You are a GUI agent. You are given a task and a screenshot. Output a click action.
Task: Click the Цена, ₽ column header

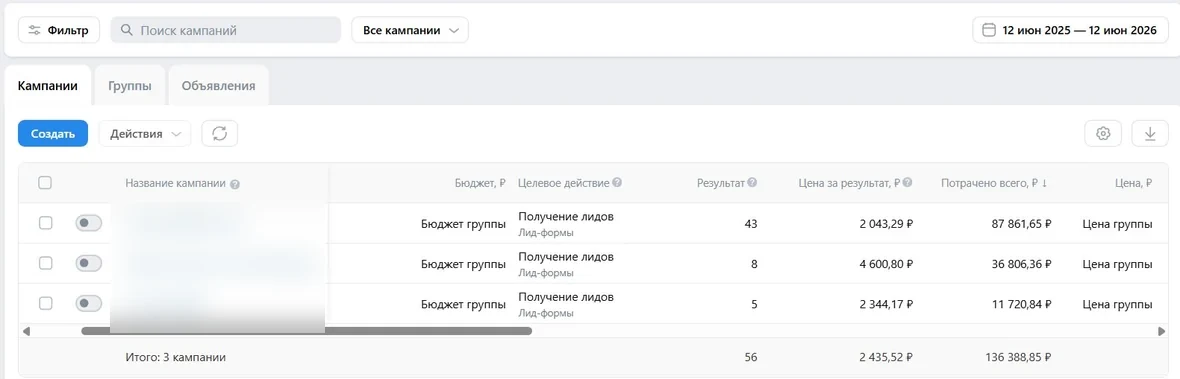[x=1133, y=183]
